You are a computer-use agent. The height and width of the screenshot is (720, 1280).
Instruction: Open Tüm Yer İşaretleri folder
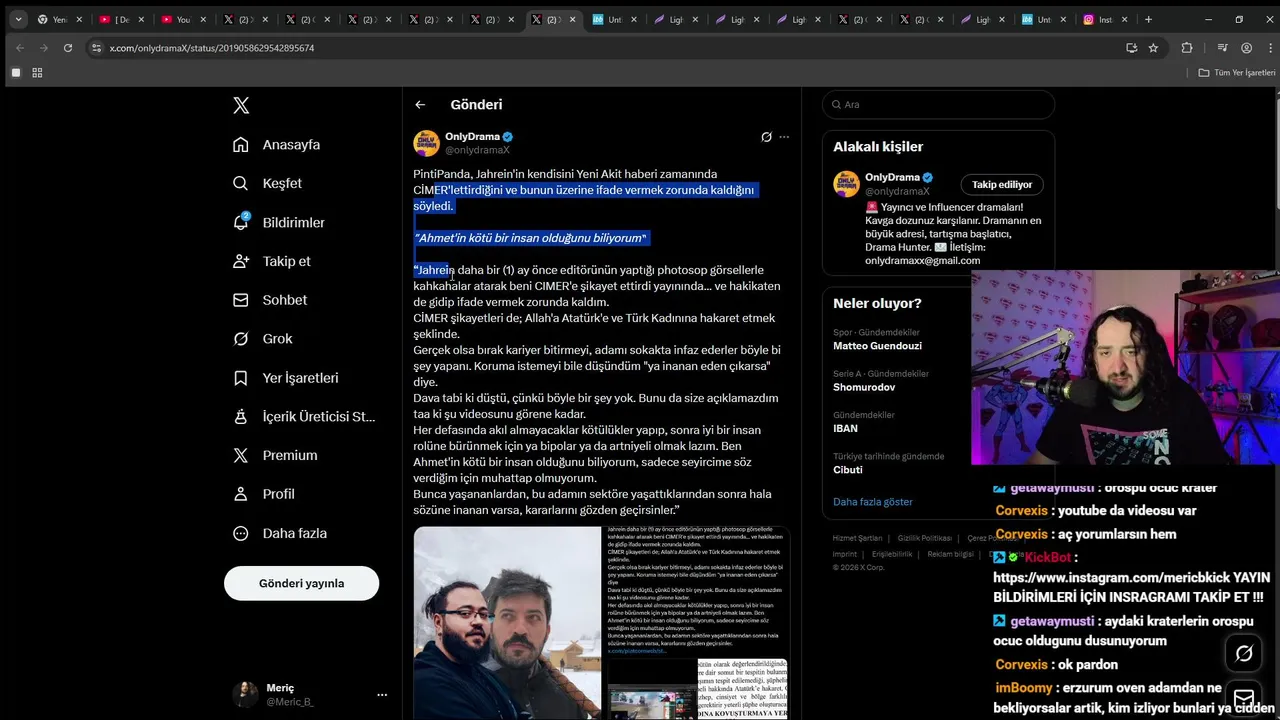[1237, 73]
